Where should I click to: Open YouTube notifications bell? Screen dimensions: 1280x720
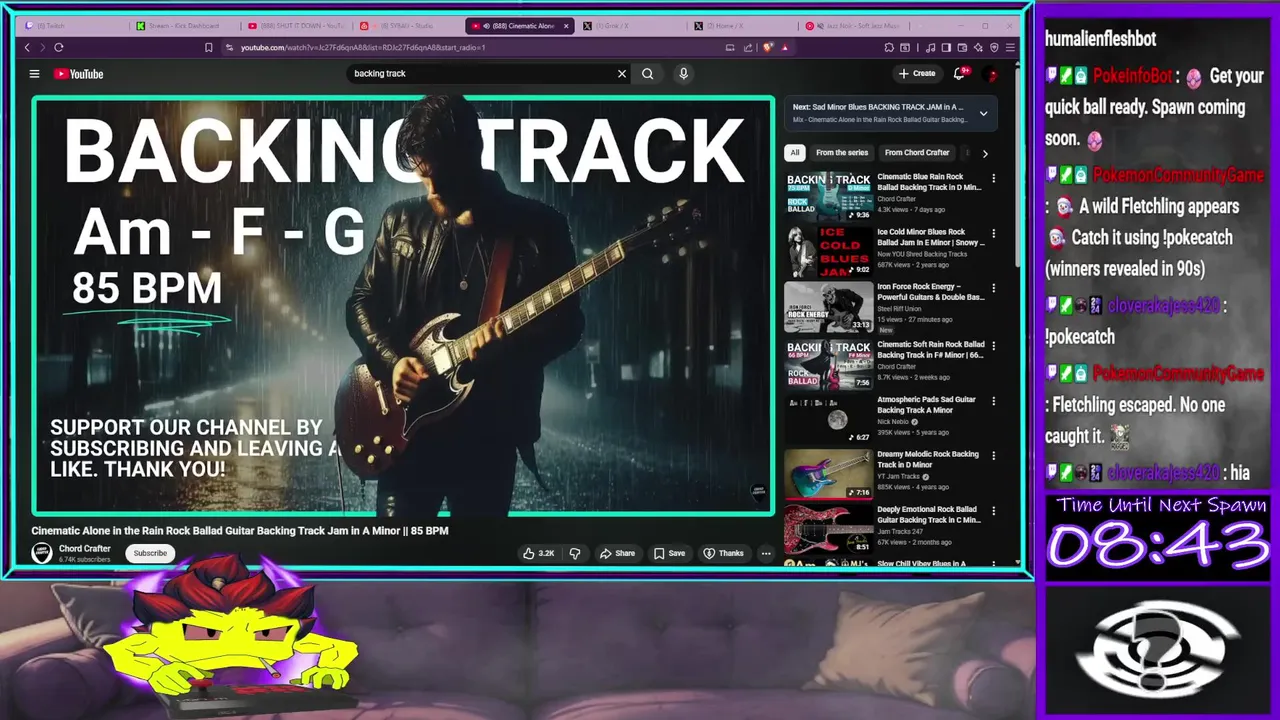coord(959,73)
